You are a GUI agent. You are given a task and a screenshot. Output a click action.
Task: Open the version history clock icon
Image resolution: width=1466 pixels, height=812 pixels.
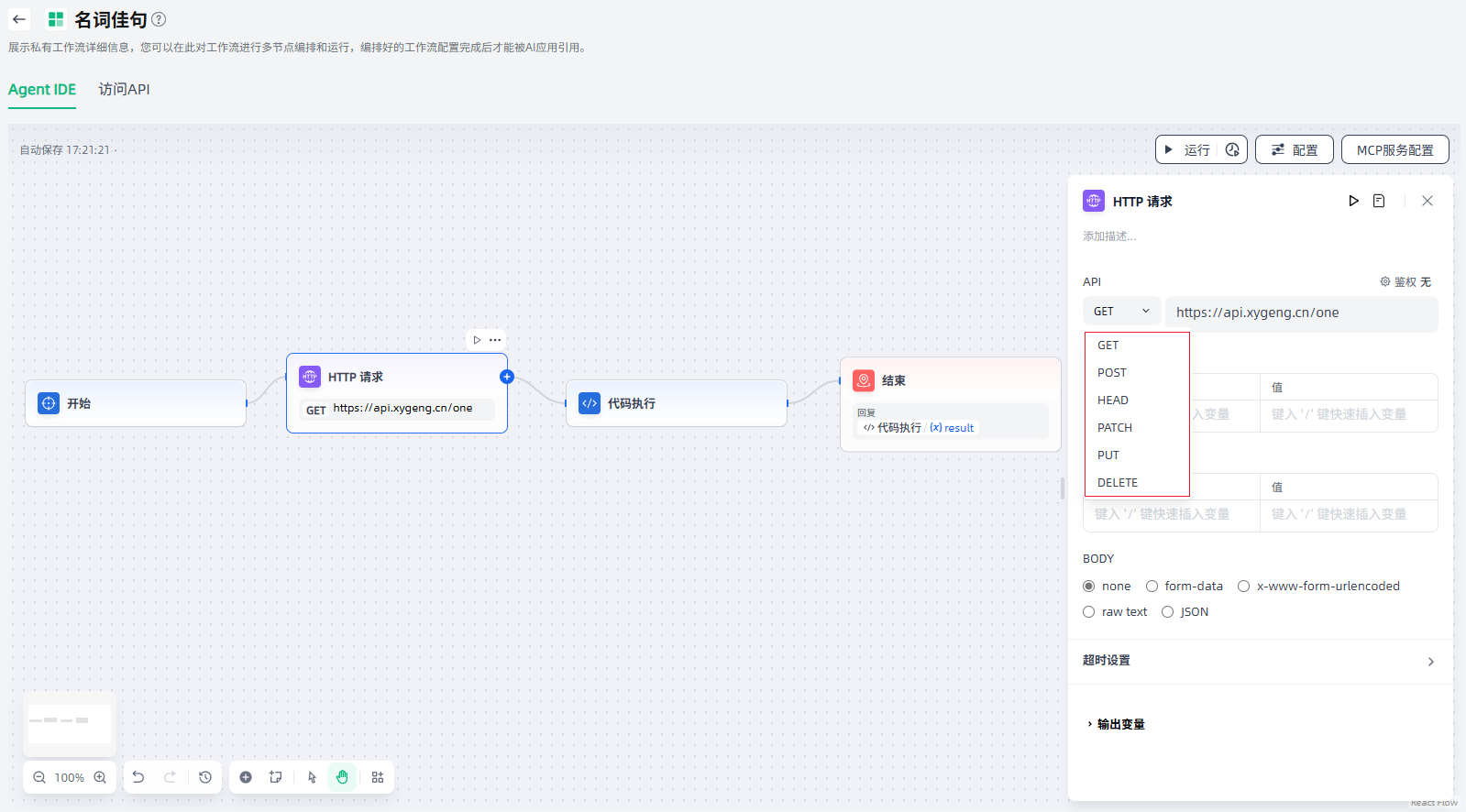205,777
